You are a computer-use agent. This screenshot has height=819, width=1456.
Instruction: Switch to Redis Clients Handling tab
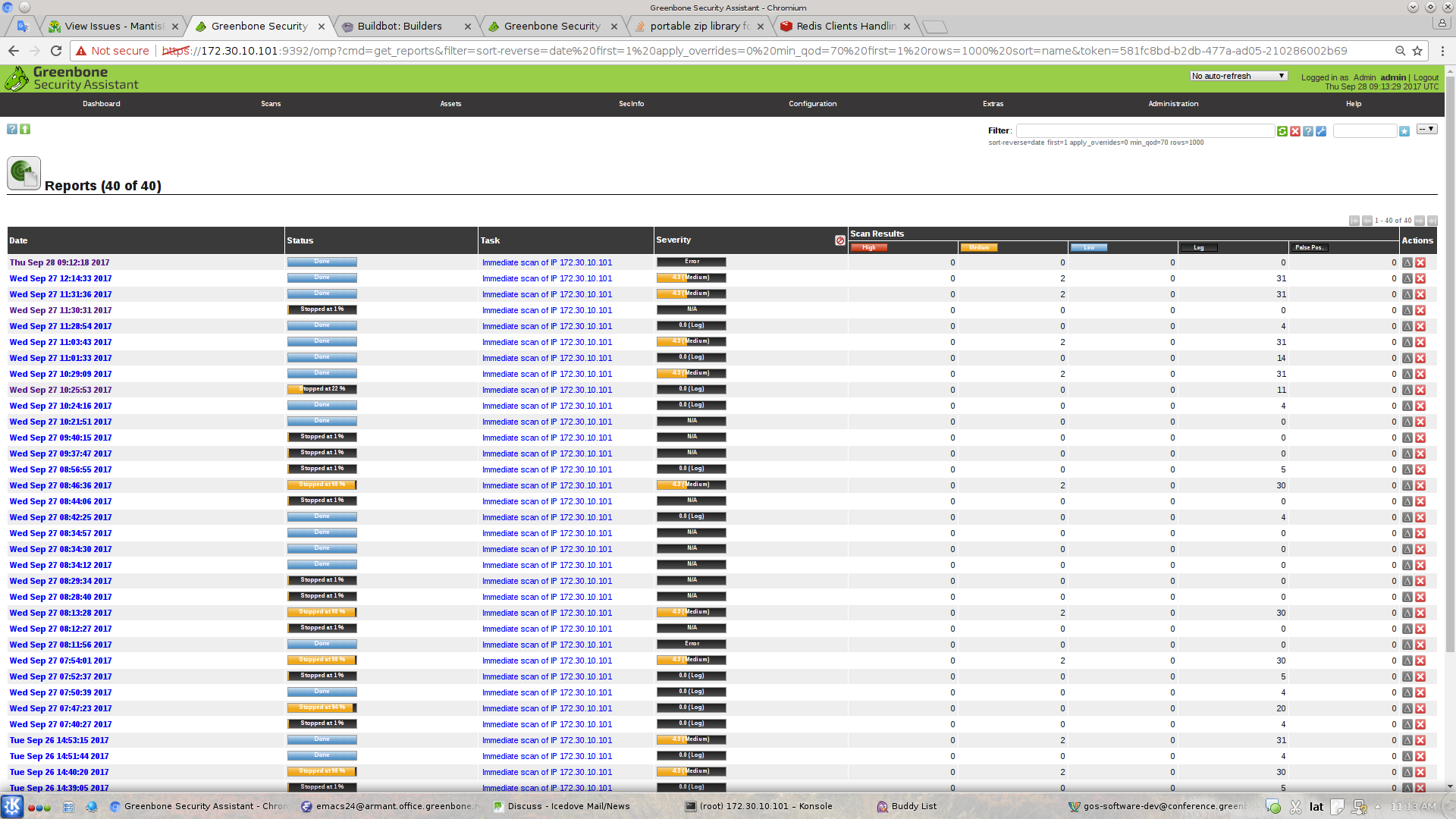pyautogui.click(x=846, y=26)
